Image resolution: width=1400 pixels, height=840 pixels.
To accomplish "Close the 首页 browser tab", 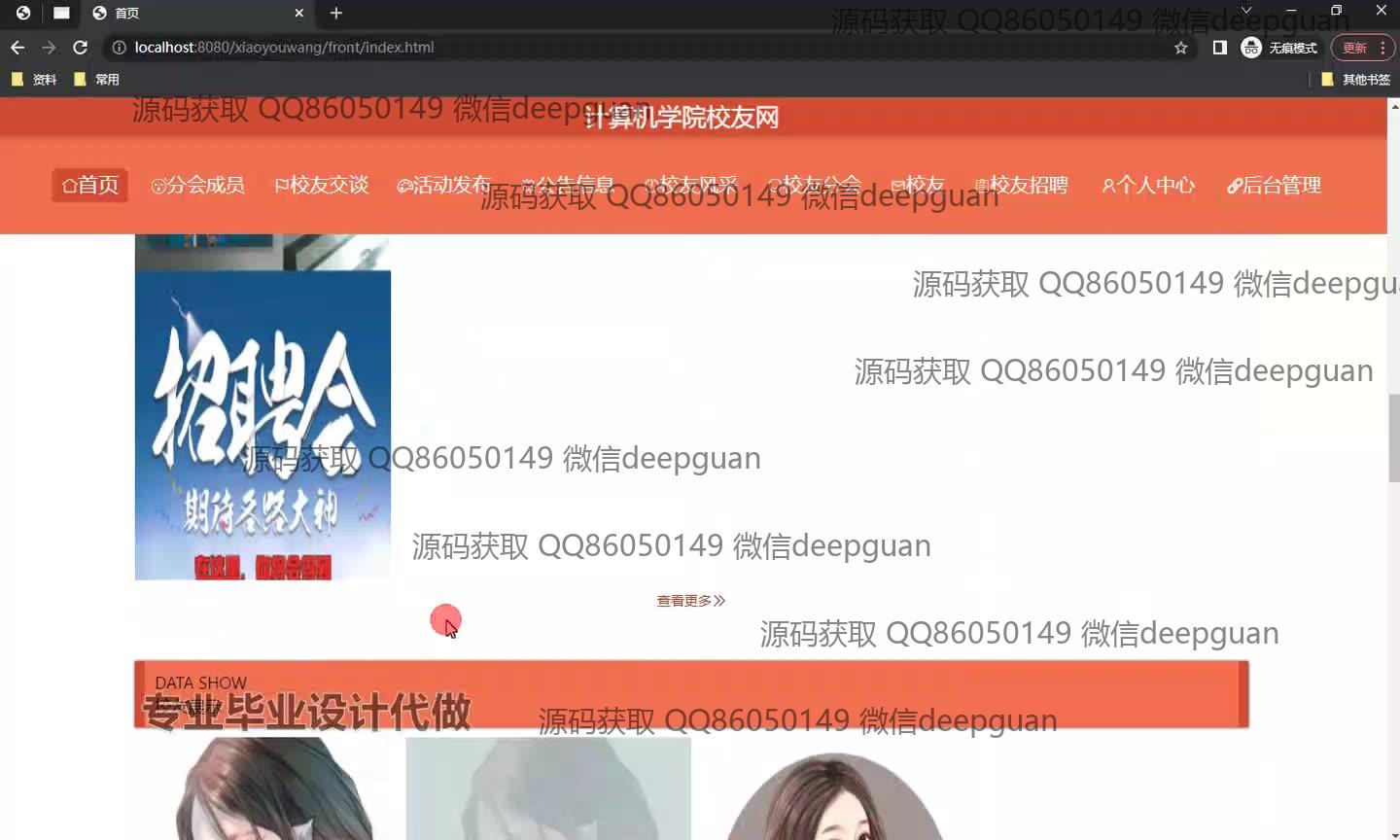I will [298, 13].
